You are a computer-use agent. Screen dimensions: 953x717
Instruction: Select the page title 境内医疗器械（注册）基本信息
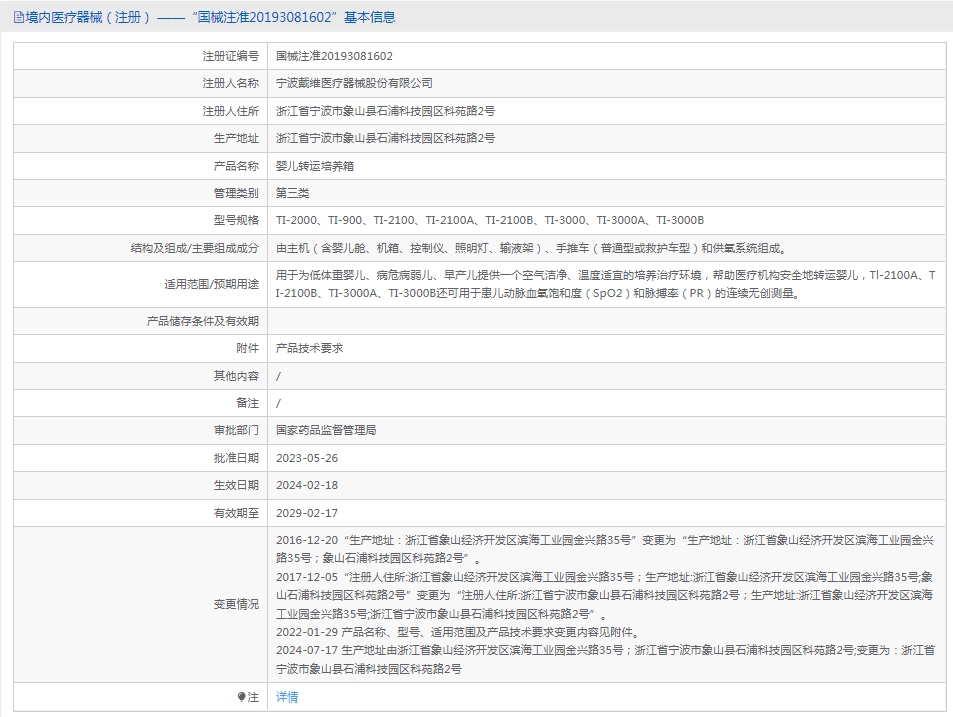210,18
